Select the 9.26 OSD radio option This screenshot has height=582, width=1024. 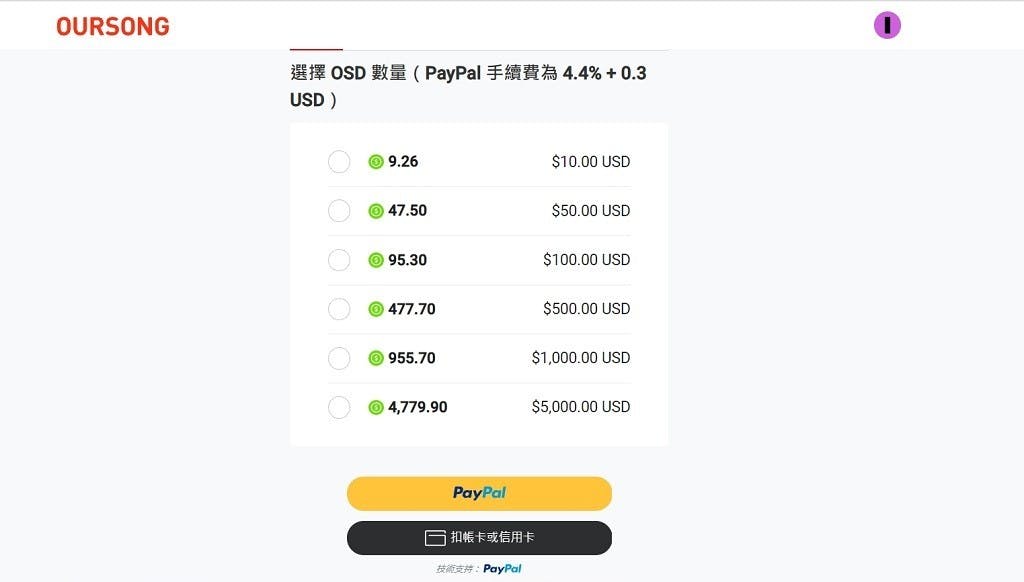pyautogui.click(x=339, y=162)
